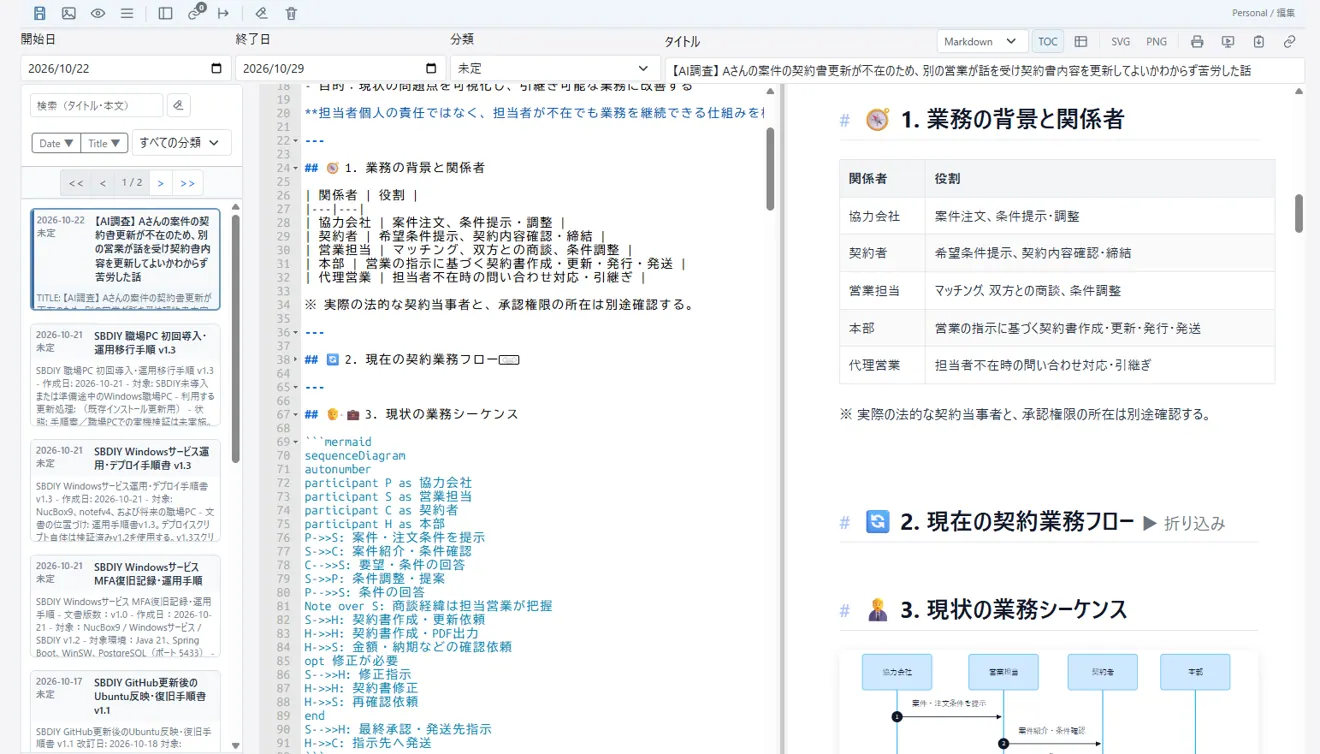1320x754 pixels.
Task: Expand 折り込み section in preview
Action: (x=1183, y=523)
